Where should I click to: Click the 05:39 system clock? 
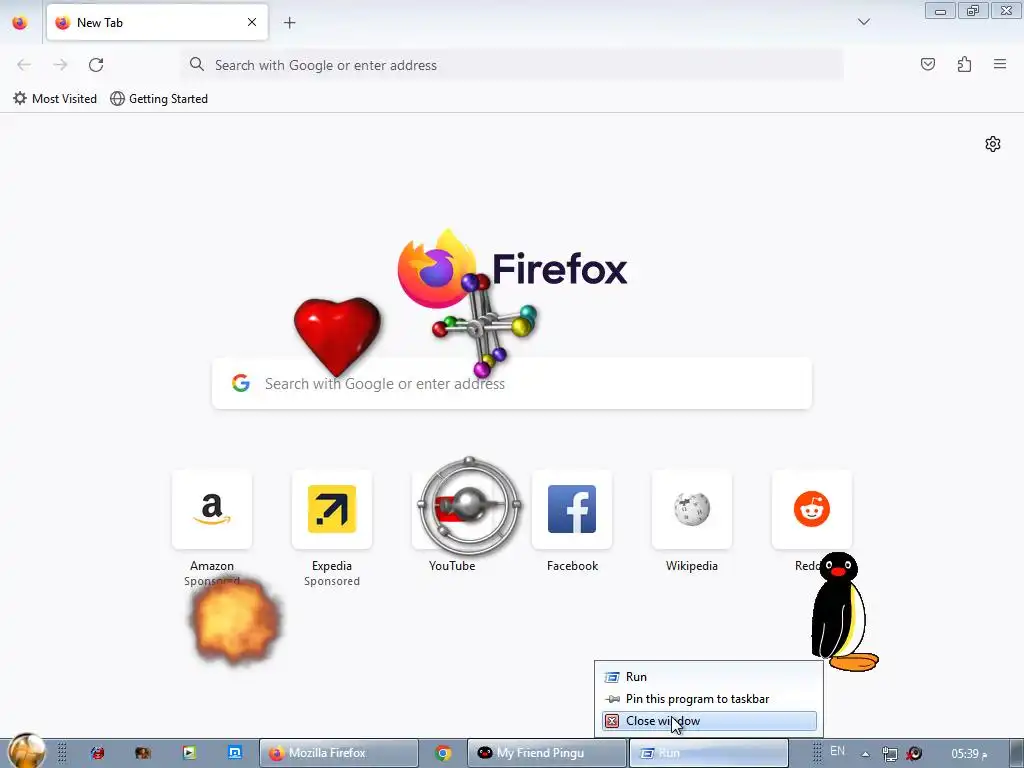click(969, 754)
